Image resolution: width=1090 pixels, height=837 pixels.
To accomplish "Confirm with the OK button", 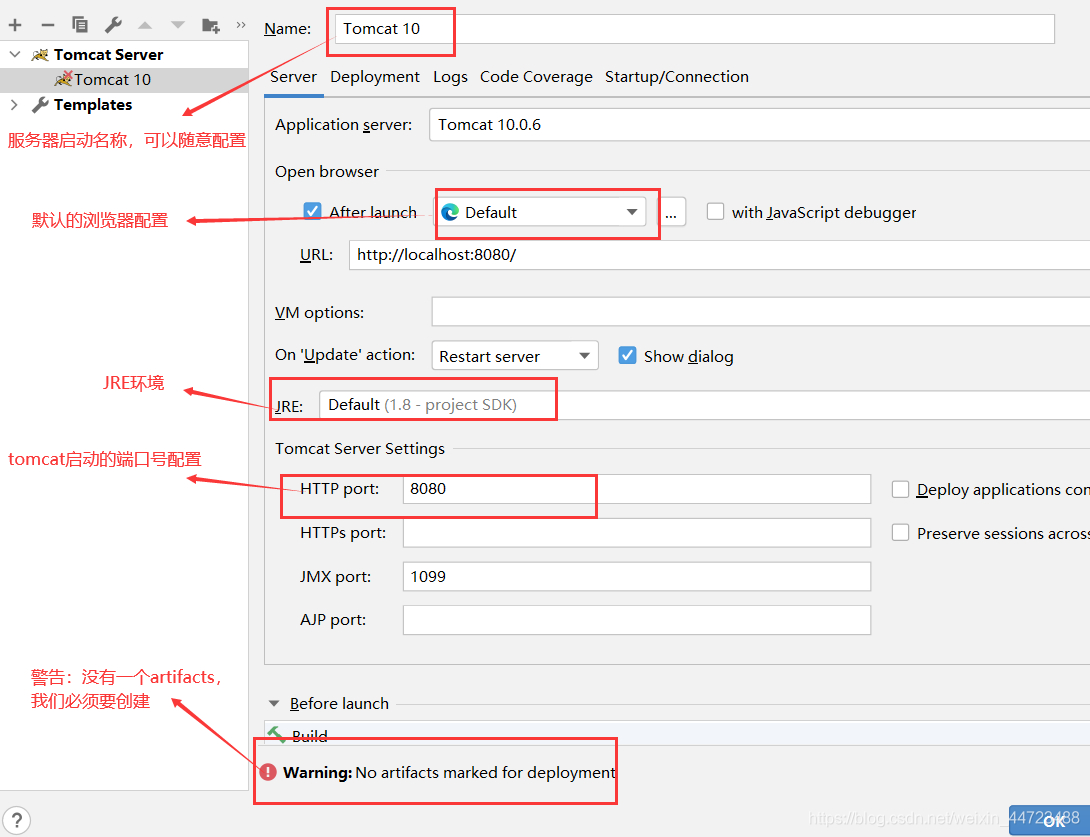I will [x=1052, y=821].
